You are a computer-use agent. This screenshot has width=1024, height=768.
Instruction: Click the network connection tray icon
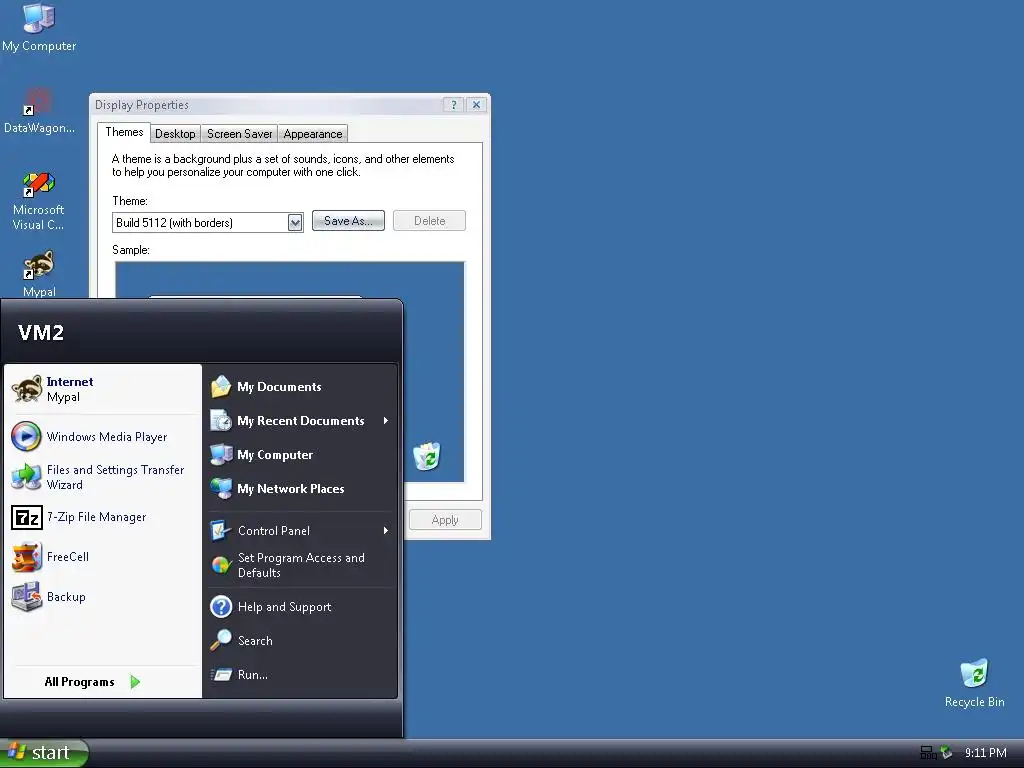tap(928, 753)
